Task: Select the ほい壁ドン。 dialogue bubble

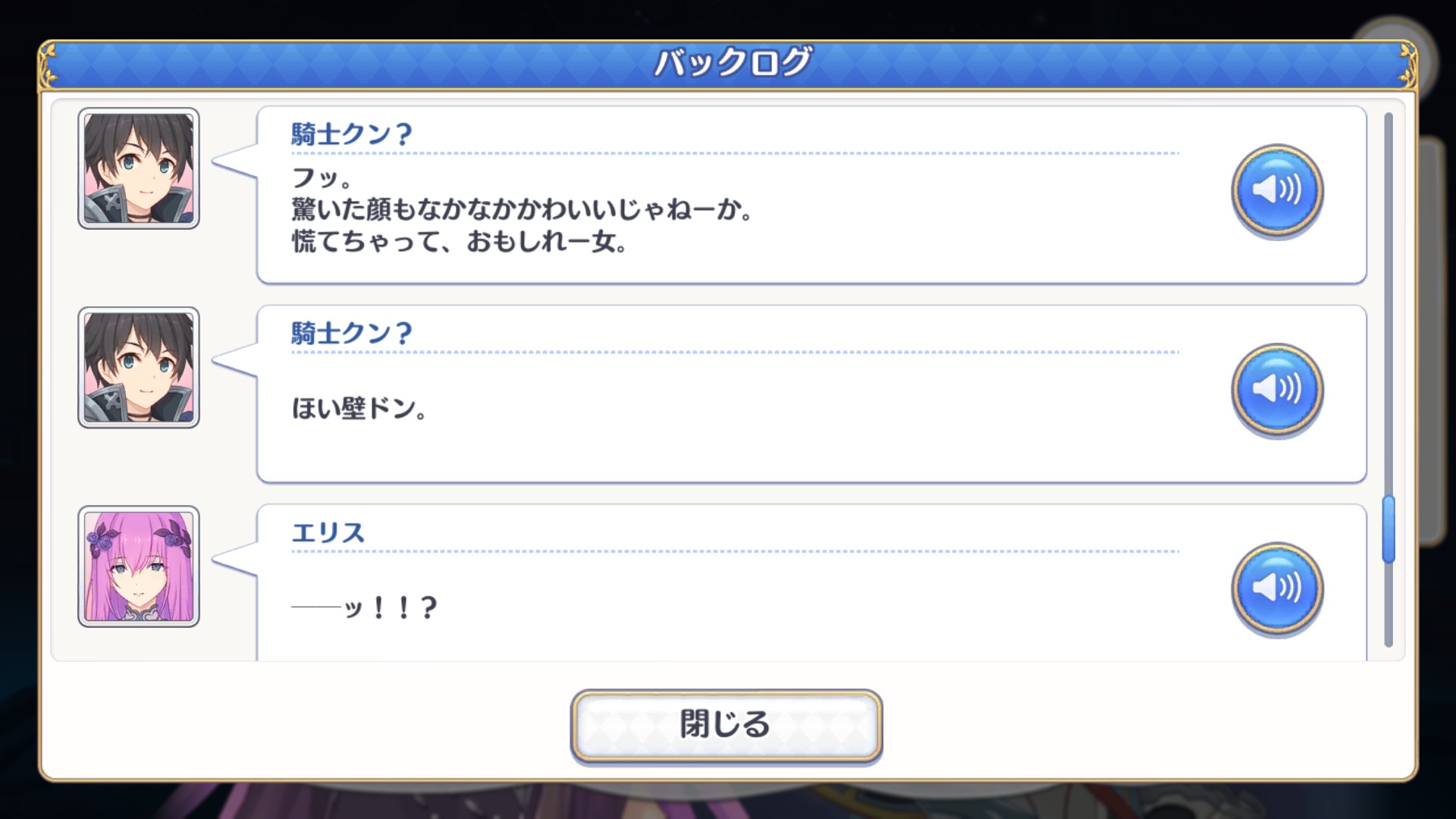Action: [811, 394]
